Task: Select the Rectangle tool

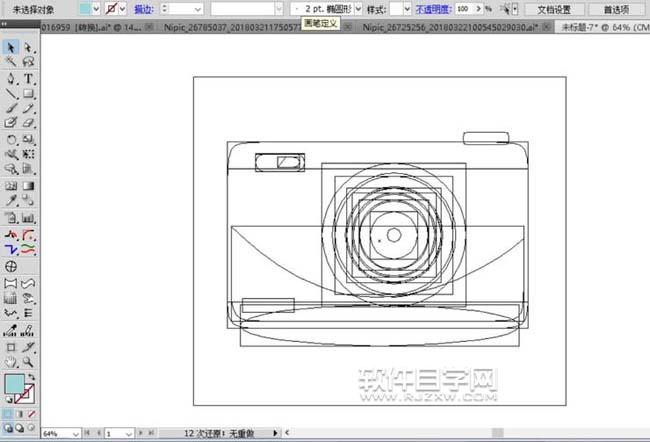Action: click(28, 93)
